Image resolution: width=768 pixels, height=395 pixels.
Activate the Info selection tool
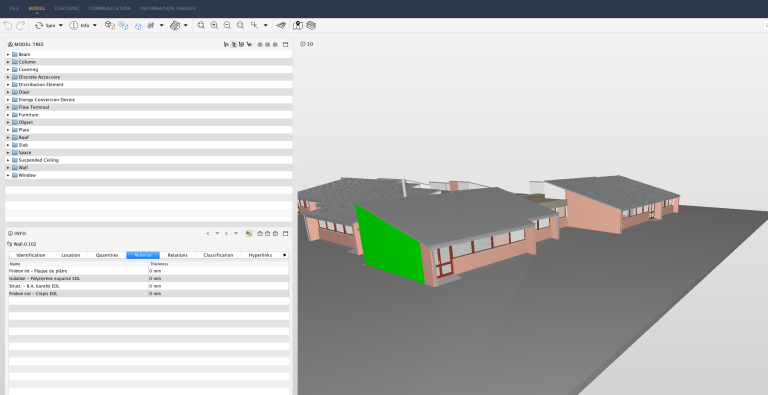point(79,25)
